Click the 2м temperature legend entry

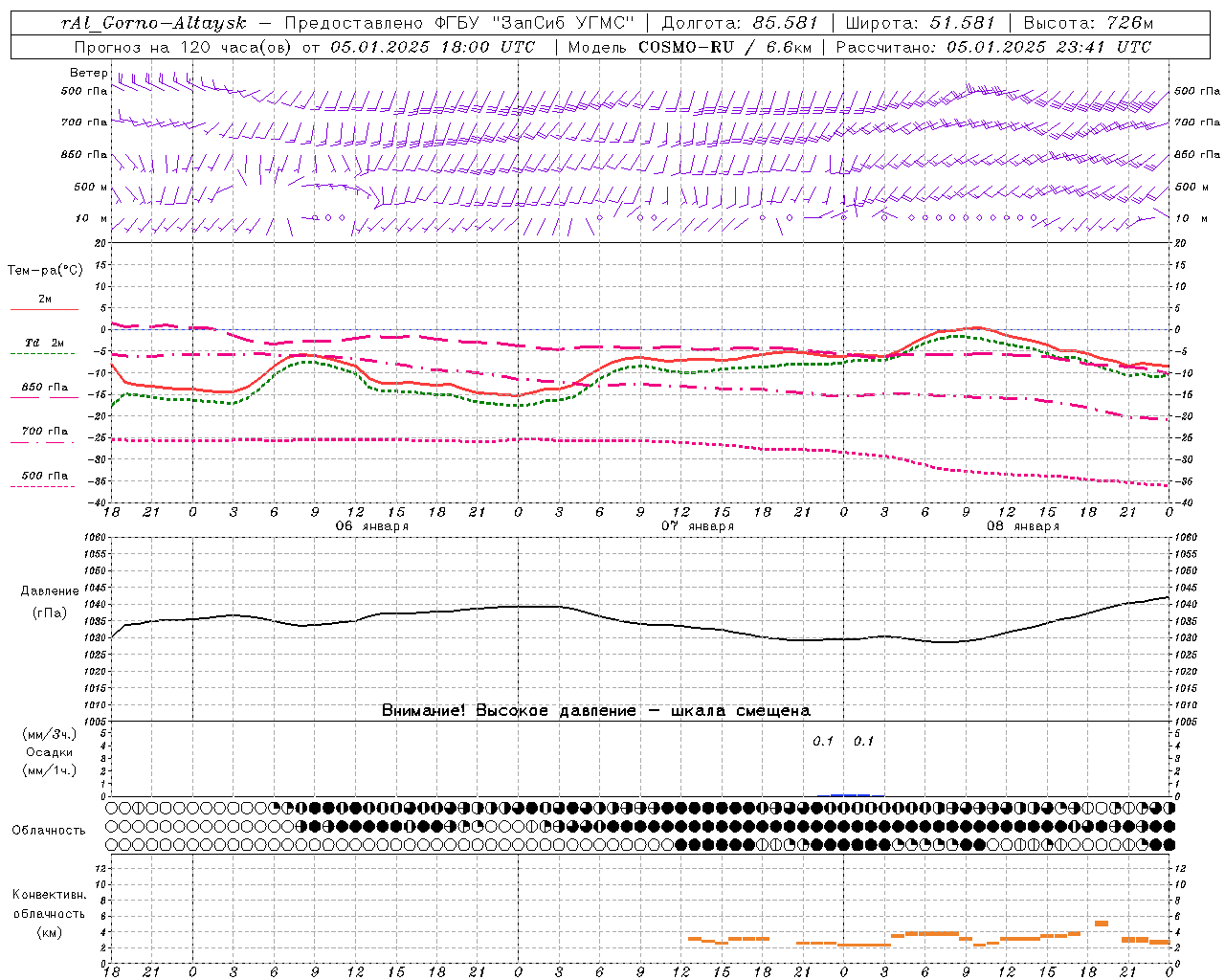[45, 299]
